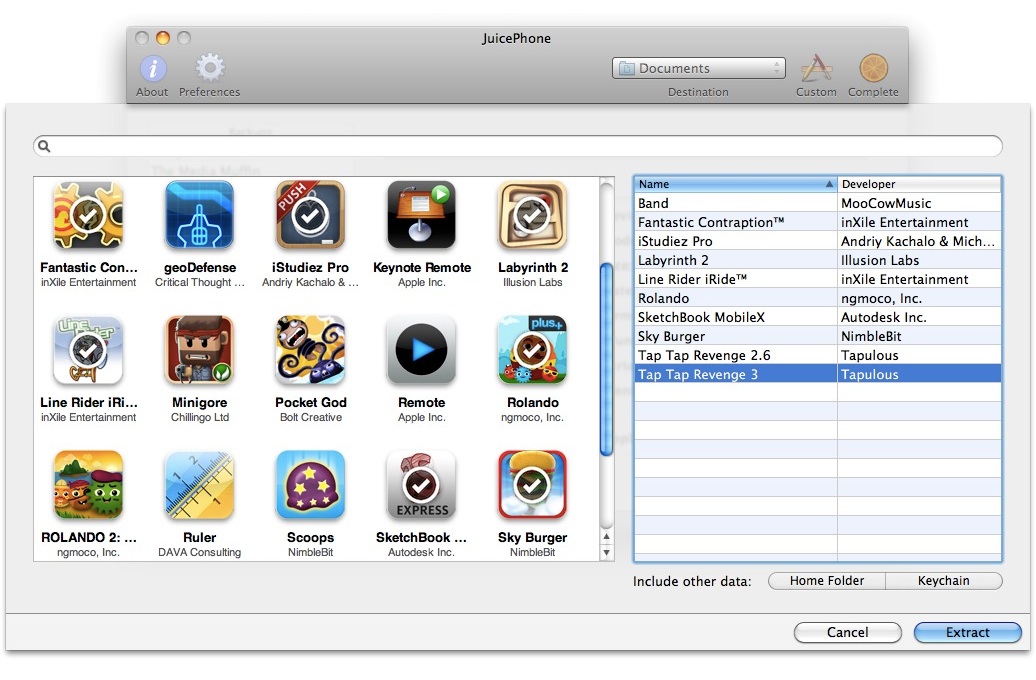
Task: Select the Line Rider iRide™ list row
Action: point(818,280)
